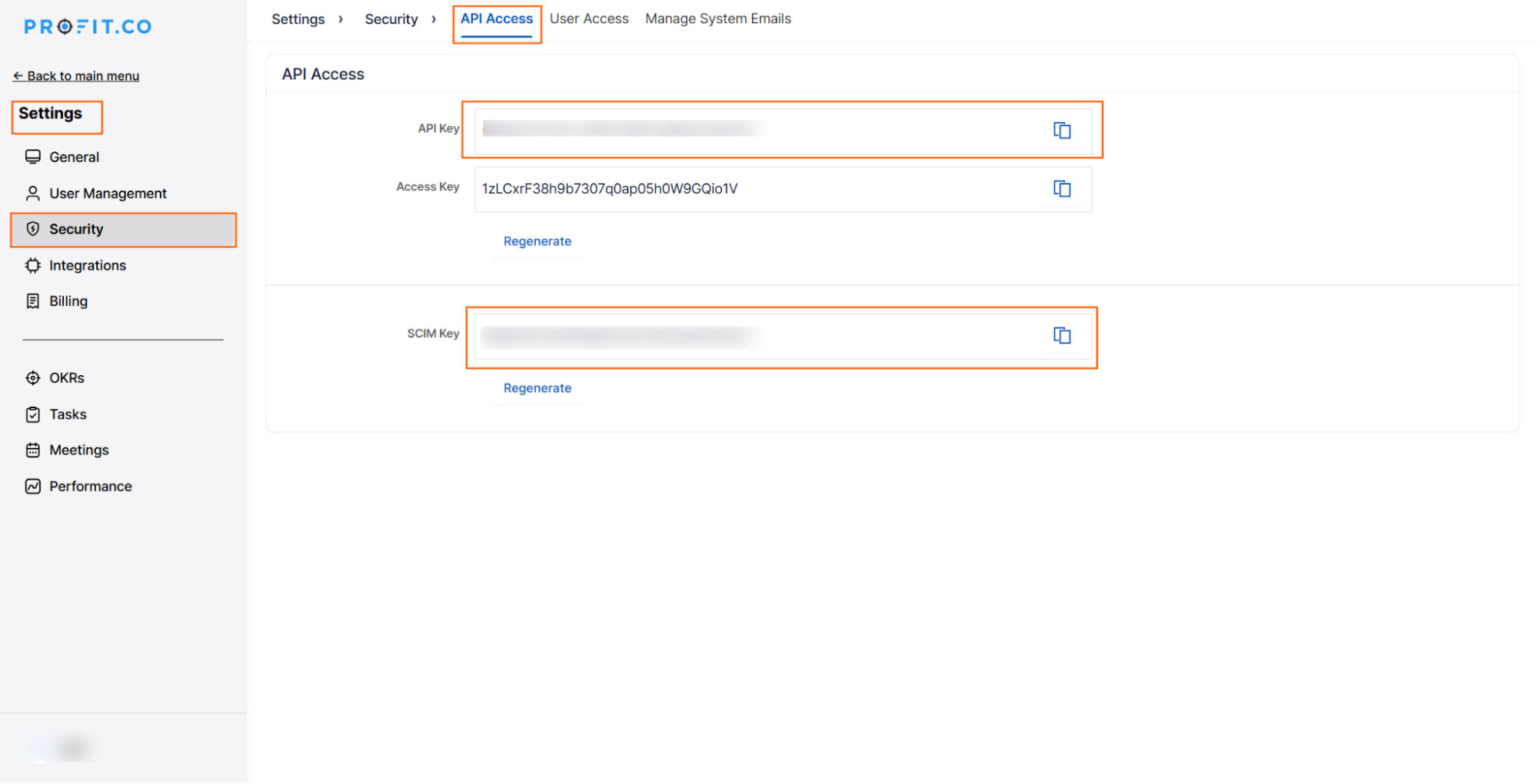Viewport: 1537px width, 784px height.
Task: Go back to main menu
Action: tap(76, 76)
